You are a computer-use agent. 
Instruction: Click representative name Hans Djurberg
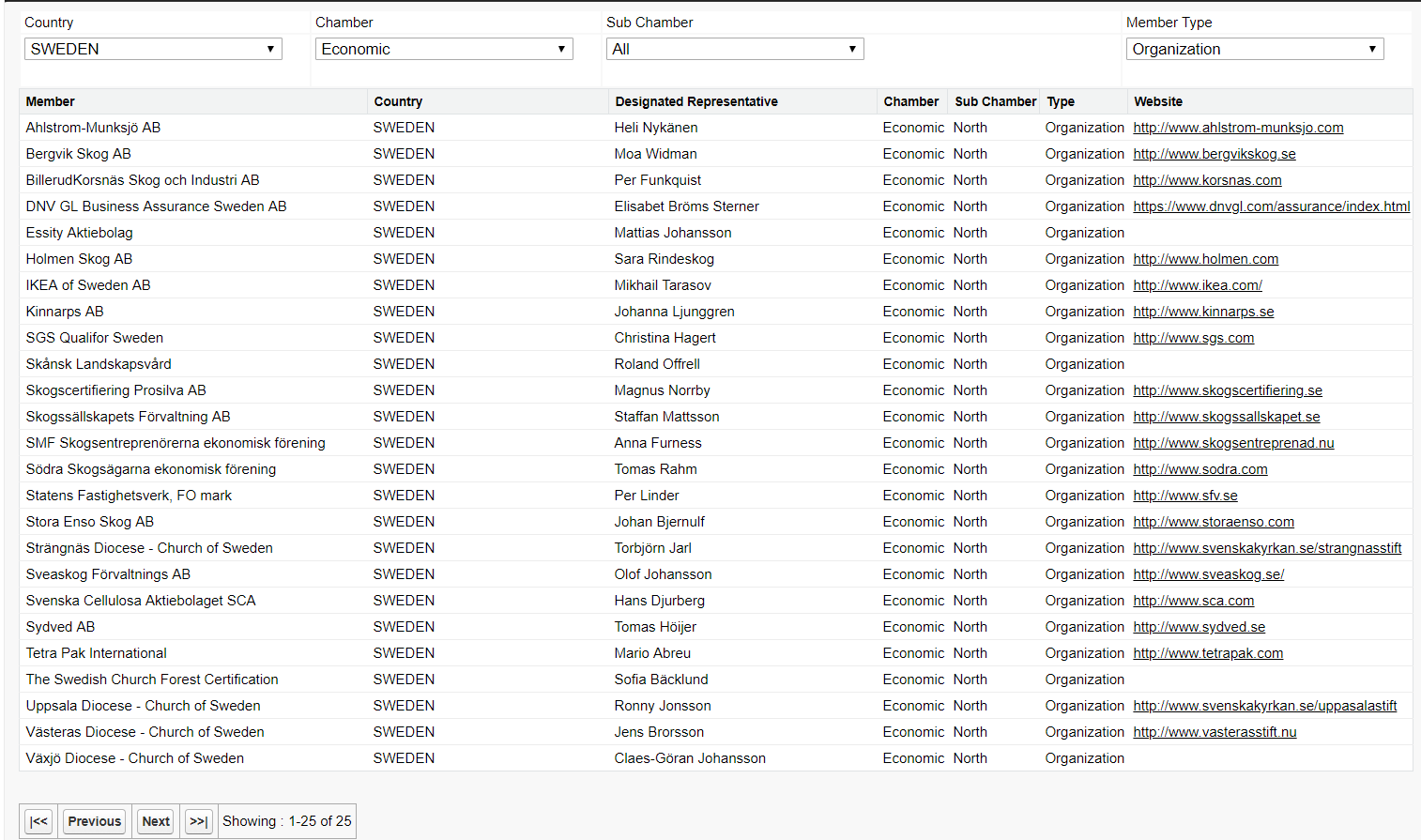[x=660, y=601]
